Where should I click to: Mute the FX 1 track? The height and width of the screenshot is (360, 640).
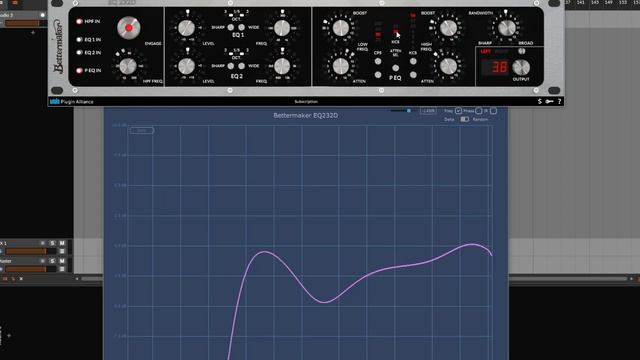tap(62, 243)
